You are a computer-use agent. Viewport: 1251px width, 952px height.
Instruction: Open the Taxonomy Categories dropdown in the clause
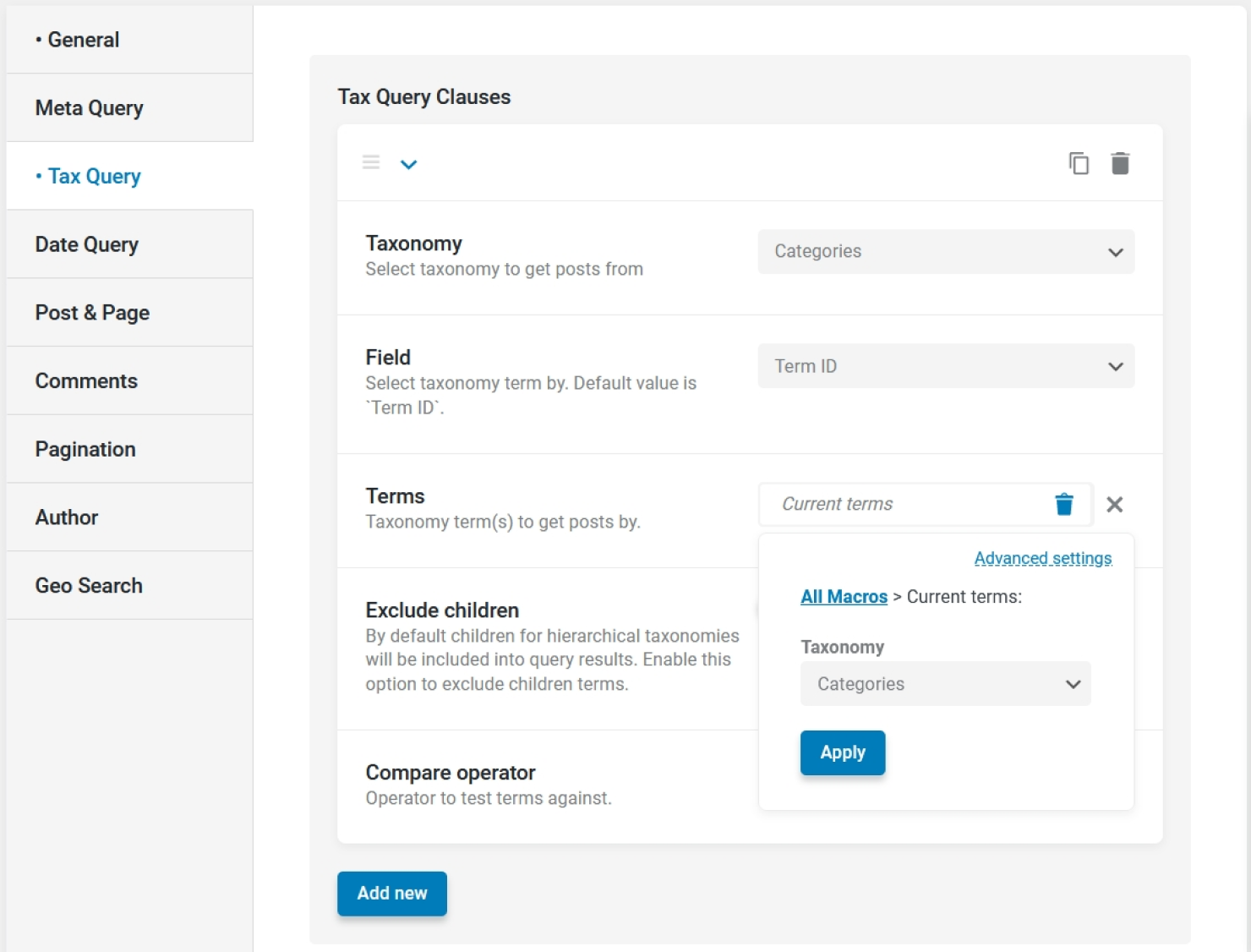[946, 252]
